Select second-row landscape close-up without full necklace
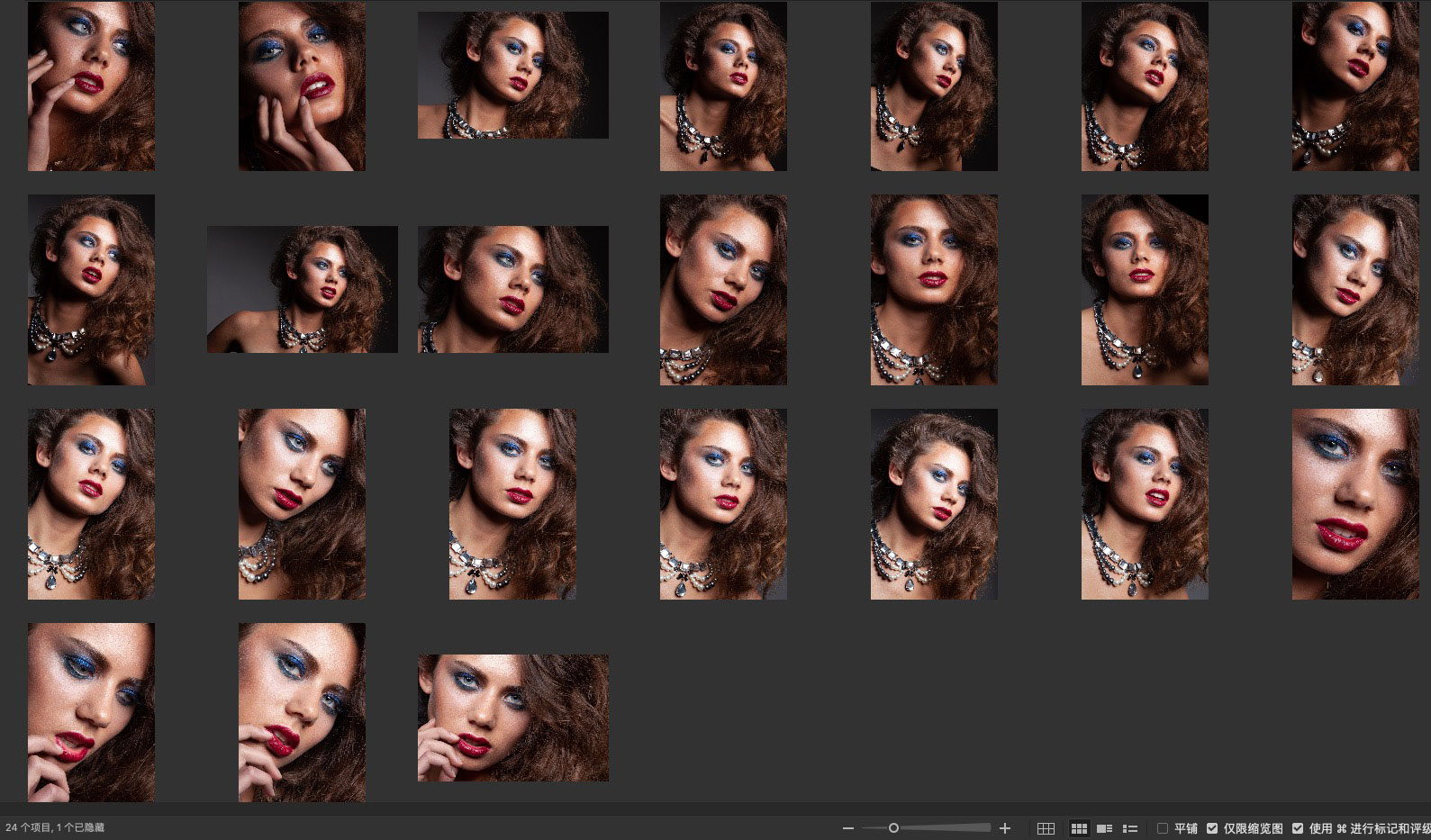This screenshot has width=1431, height=840. pos(512,289)
